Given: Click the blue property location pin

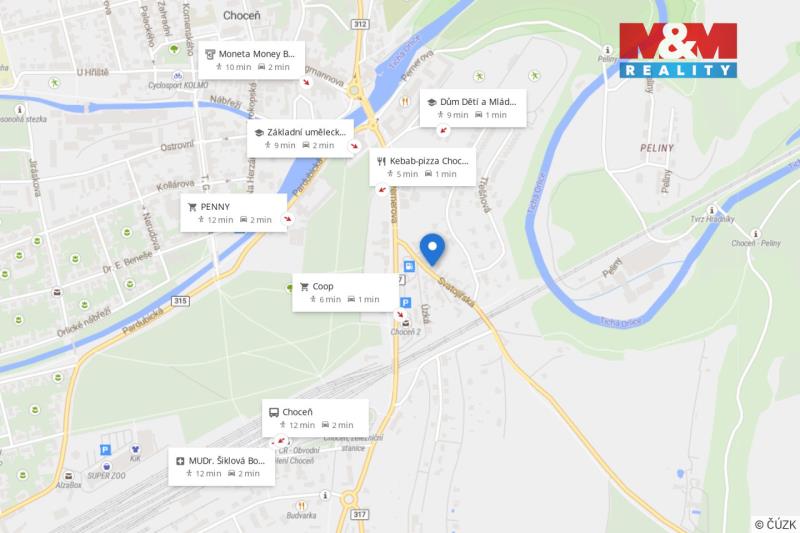Looking at the screenshot, I should point(432,249).
